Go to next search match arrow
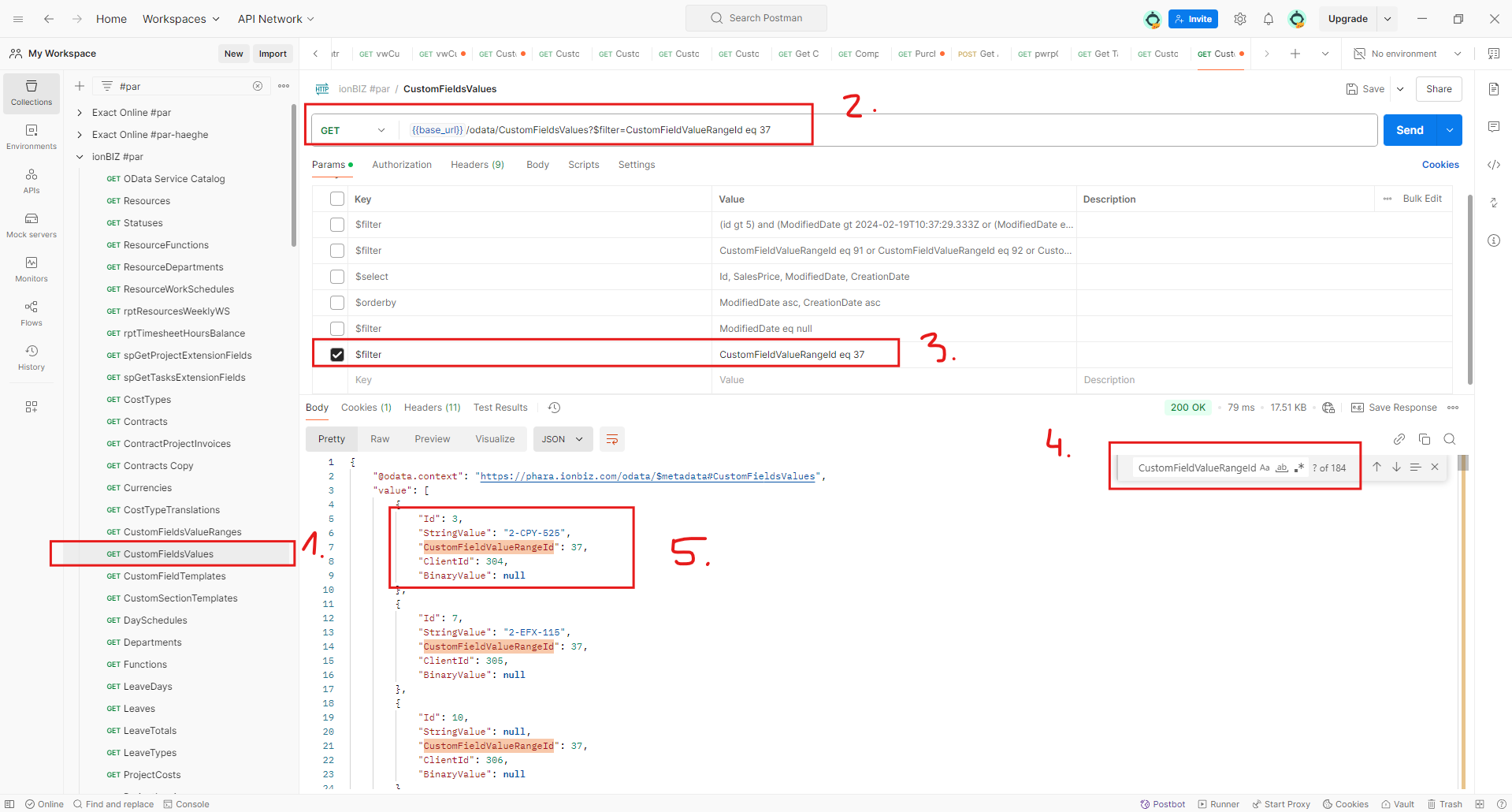Image resolution: width=1512 pixels, height=812 pixels. click(1396, 467)
